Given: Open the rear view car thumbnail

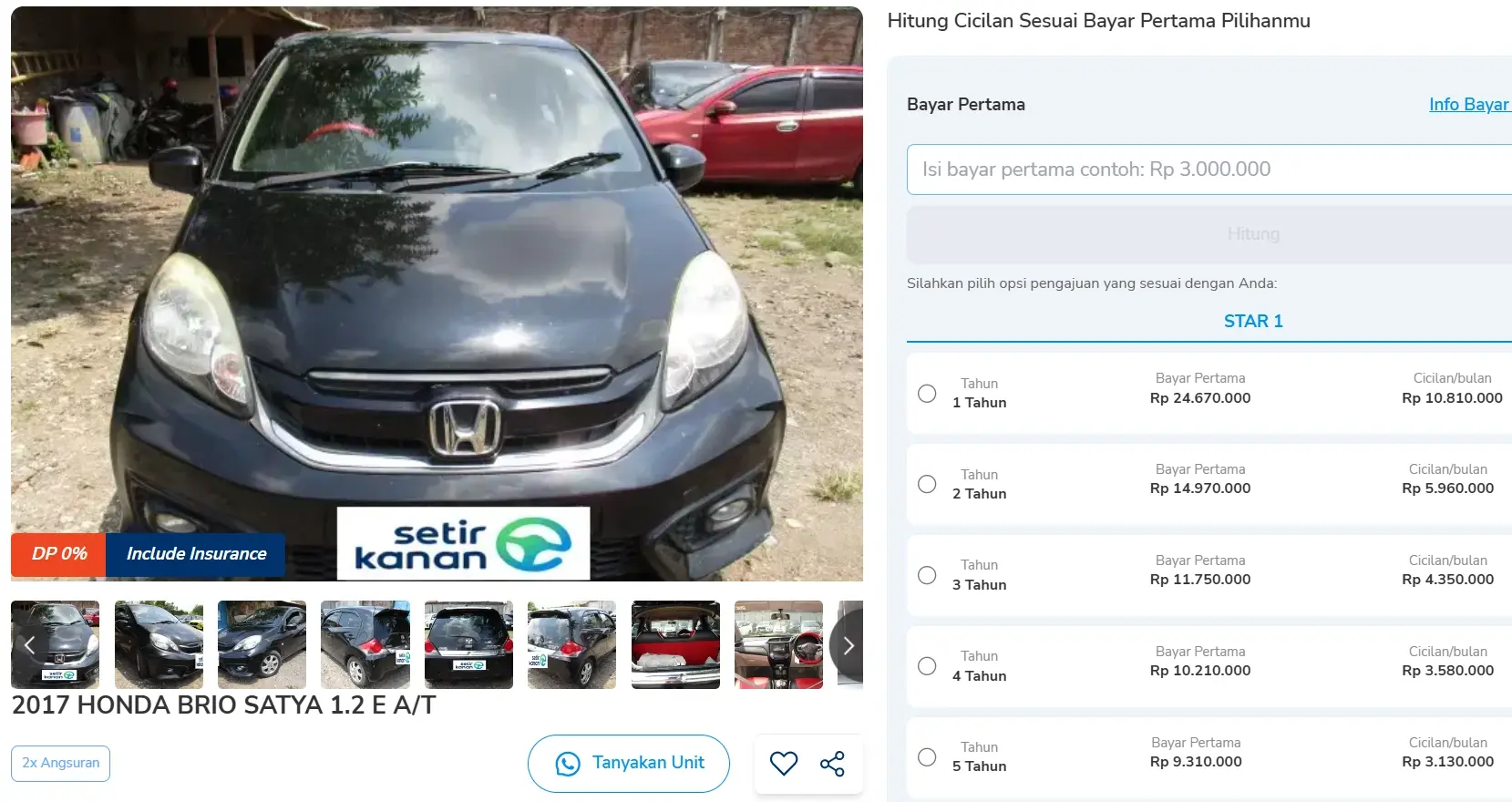Looking at the screenshot, I should point(468,644).
